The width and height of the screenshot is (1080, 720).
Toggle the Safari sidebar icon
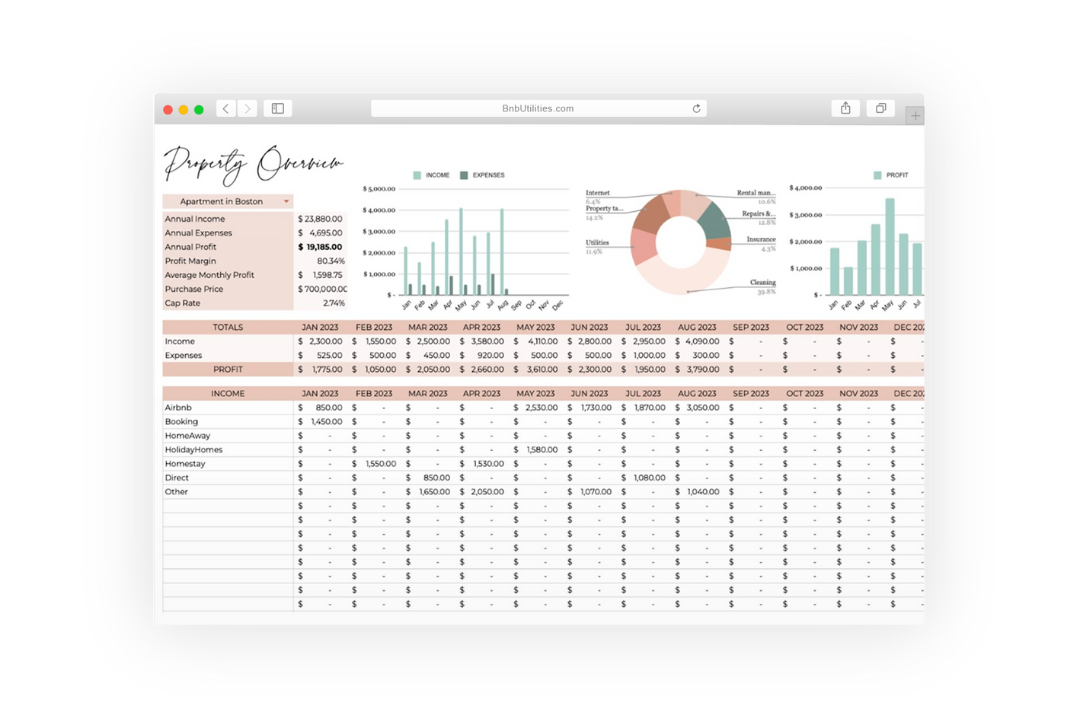(x=278, y=108)
